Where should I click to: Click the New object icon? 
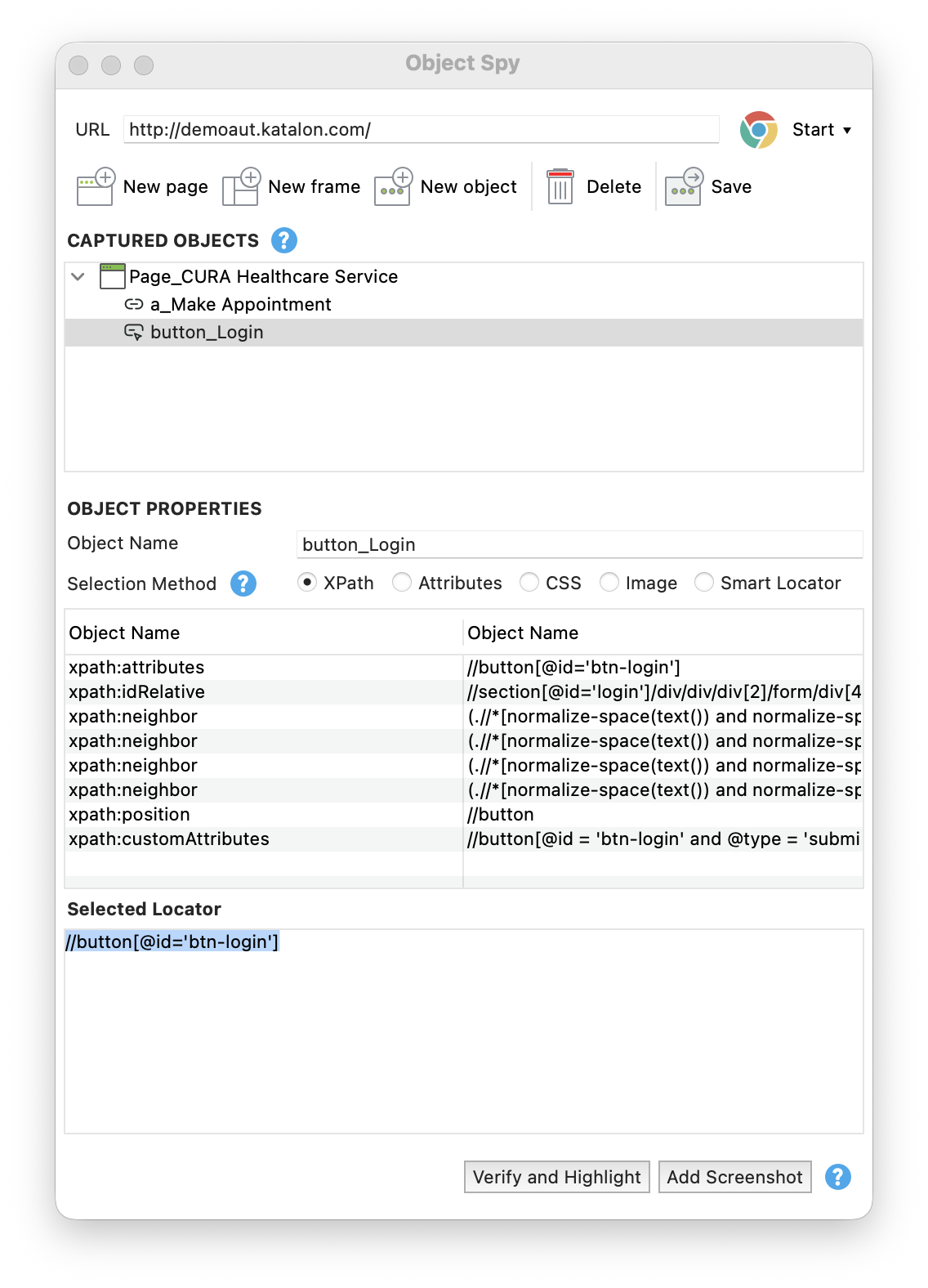(x=393, y=186)
